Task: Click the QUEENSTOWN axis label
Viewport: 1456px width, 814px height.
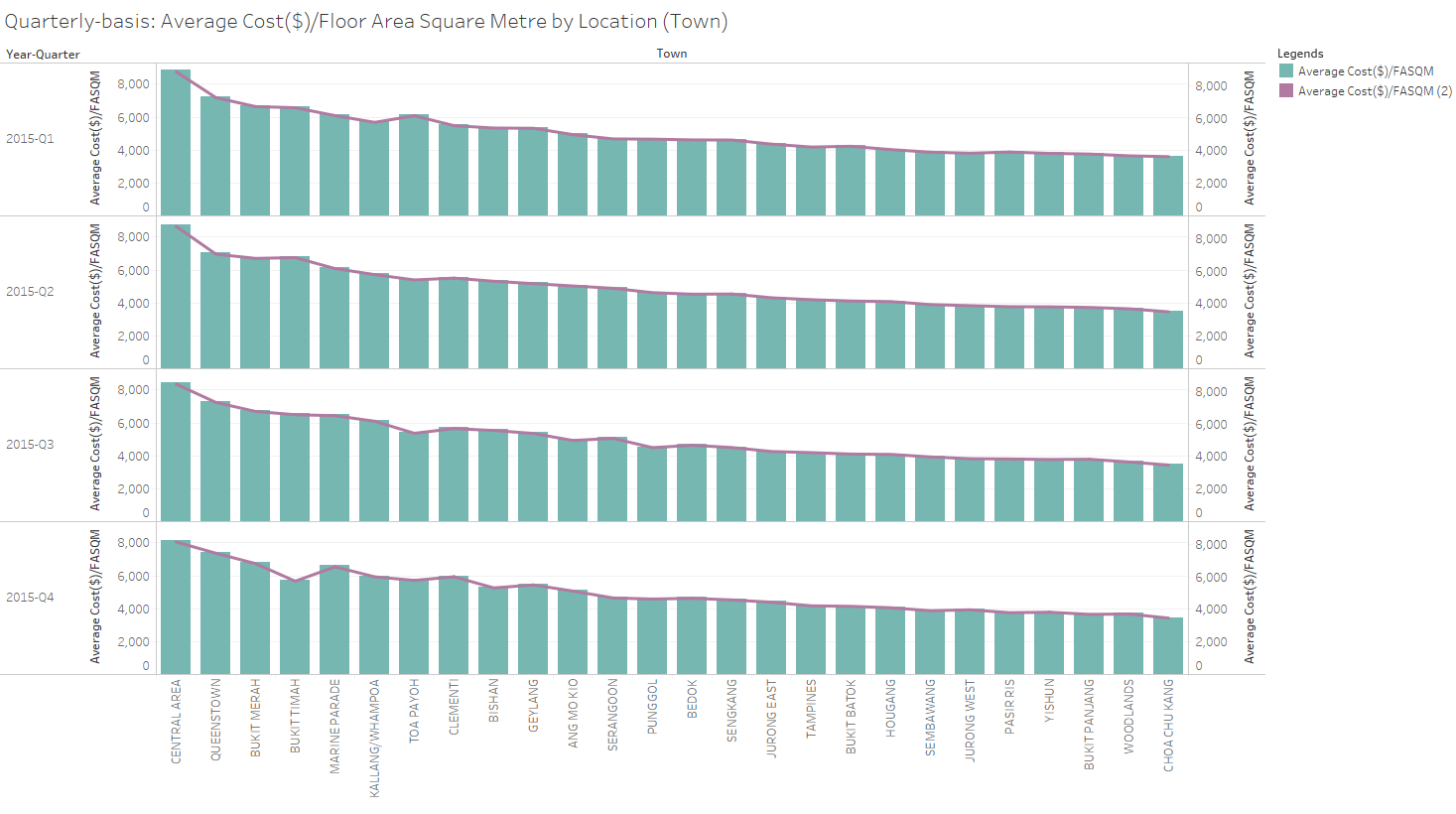Action: [x=215, y=720]
